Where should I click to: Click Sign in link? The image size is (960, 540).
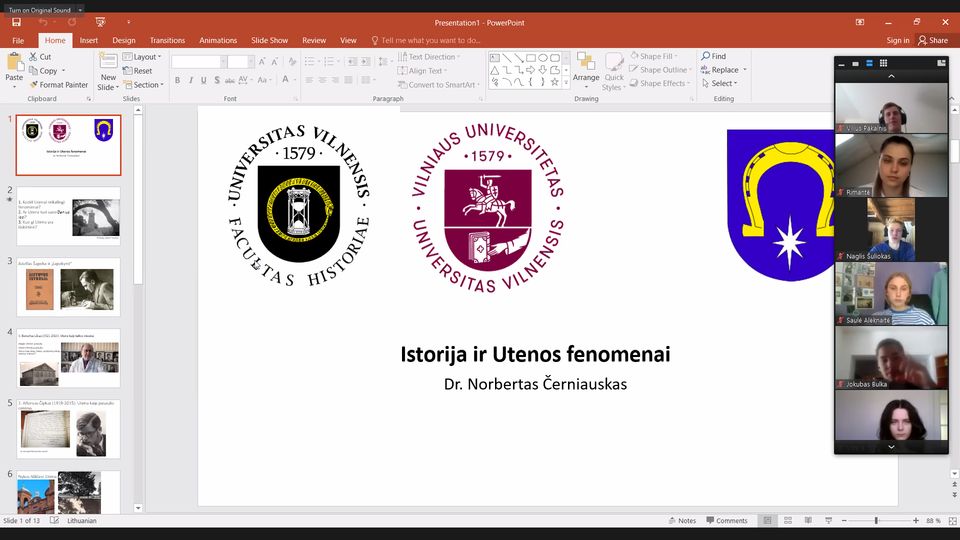(x=898, y=40)
